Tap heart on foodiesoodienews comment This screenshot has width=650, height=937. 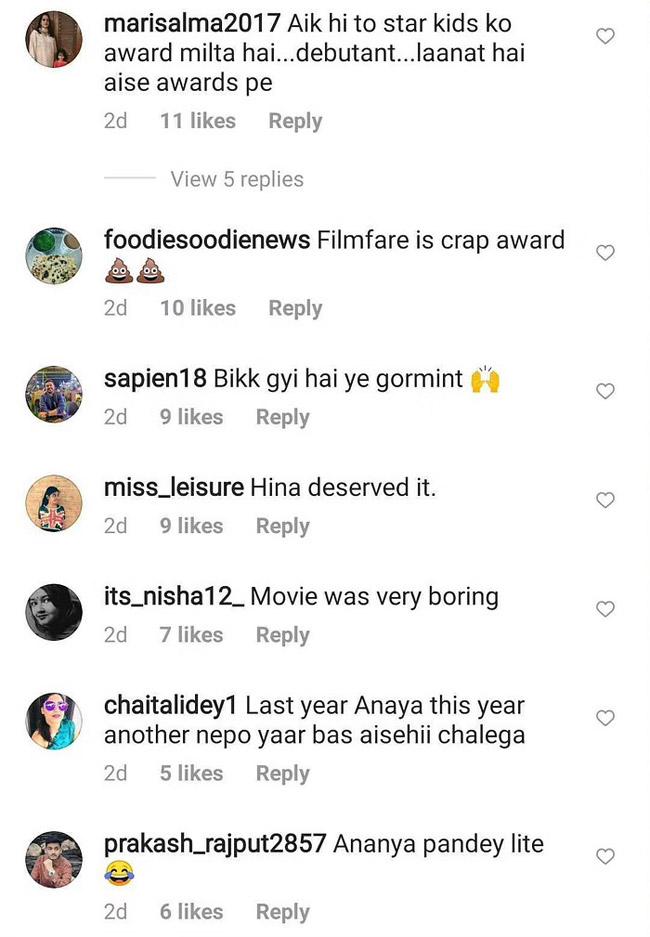(605, 253)
